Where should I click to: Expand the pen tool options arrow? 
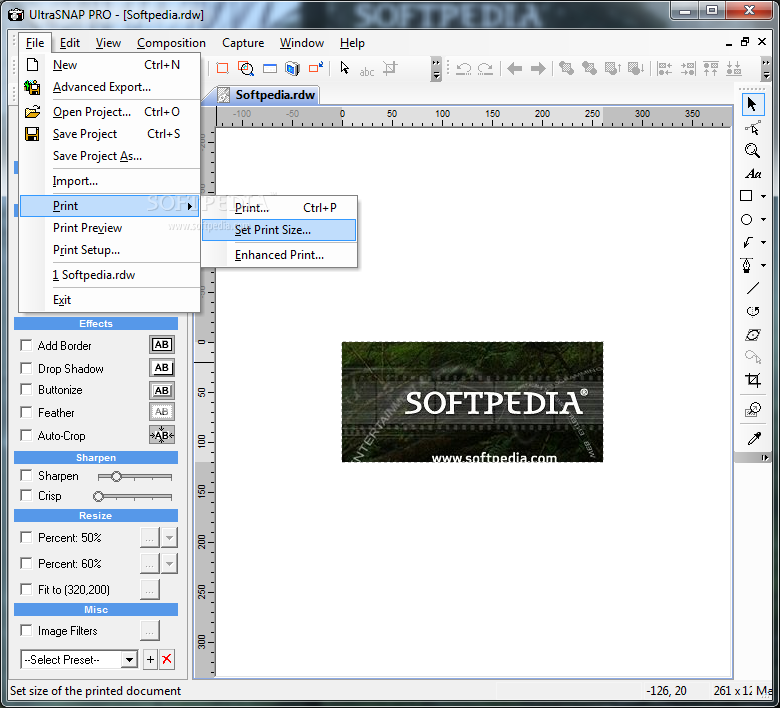tap(764, 265)
